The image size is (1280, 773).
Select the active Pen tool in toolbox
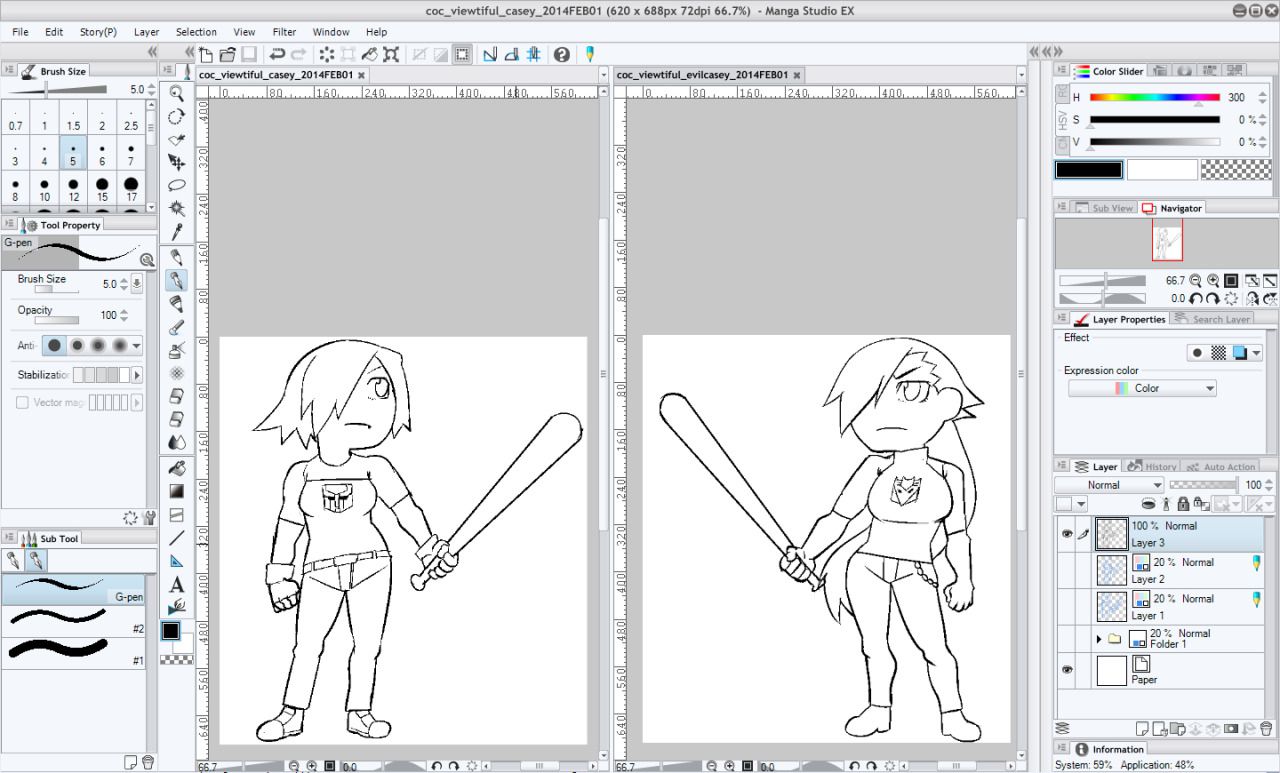(x=176, y=280)
